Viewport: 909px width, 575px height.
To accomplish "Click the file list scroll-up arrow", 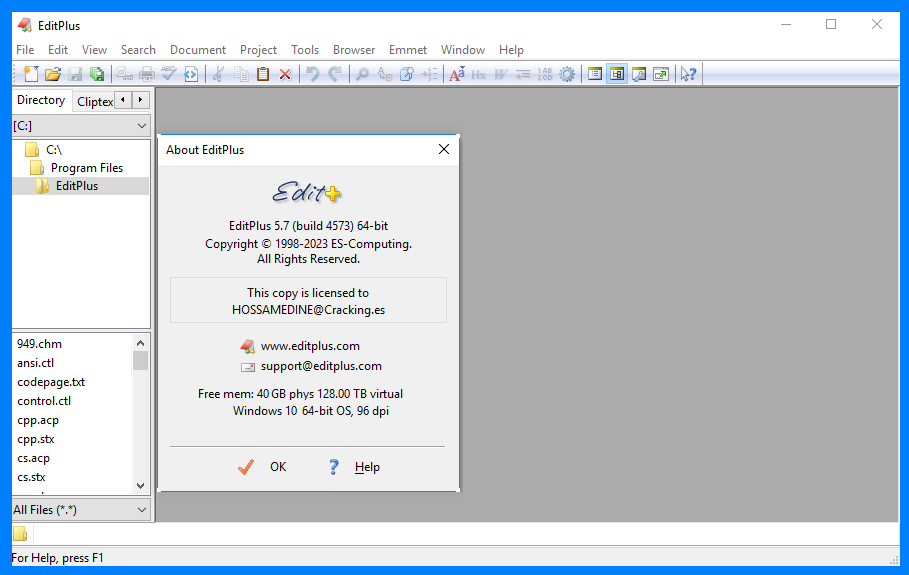I will pyautogui.click(x=140, y=343).
